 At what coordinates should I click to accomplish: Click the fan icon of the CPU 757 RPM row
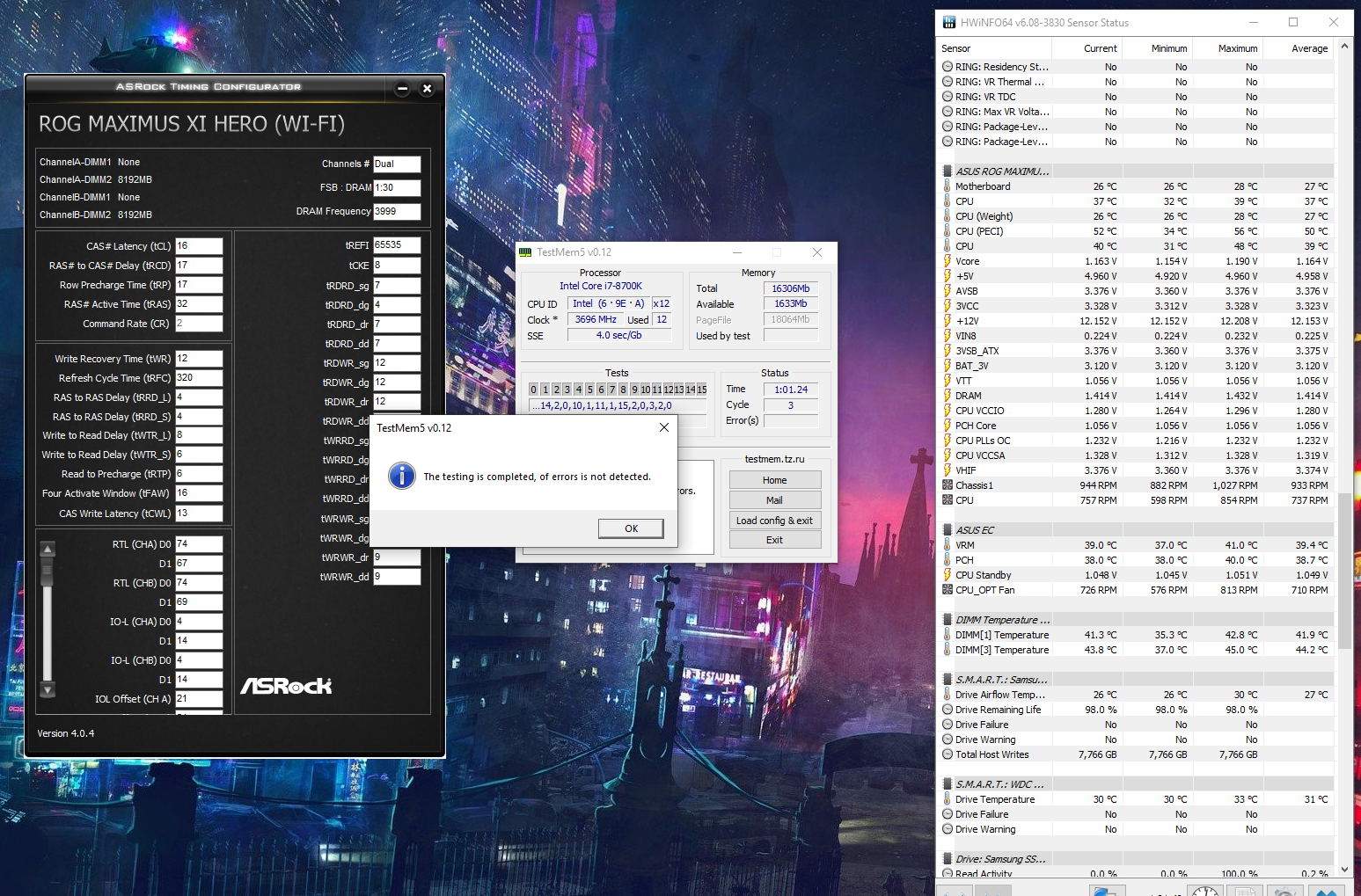[948, 500]
